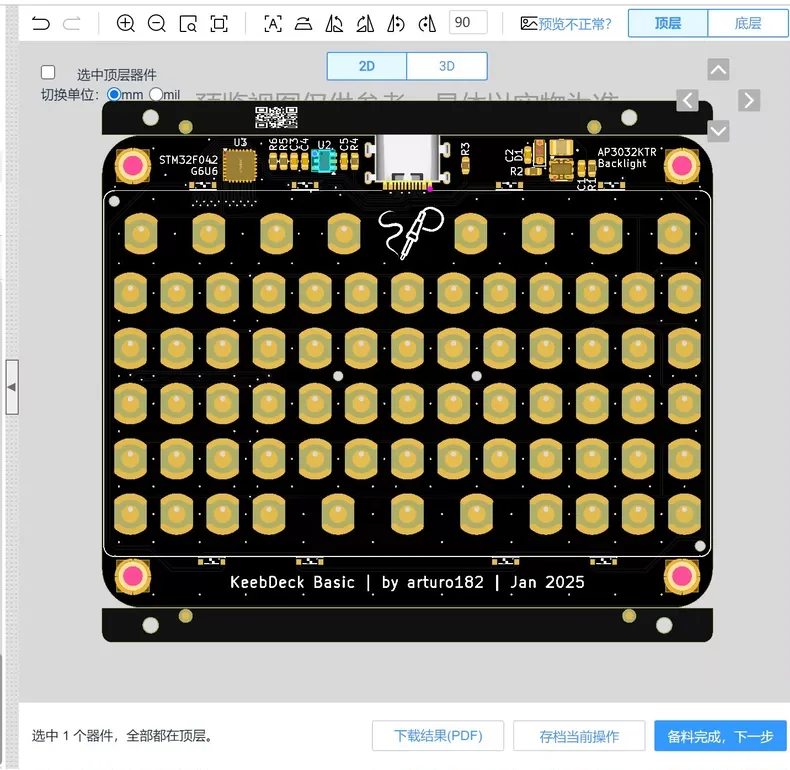This screenshot has width=790, height=770.
Task: Click the AP3032KTR Backlight label
Action: pos(627,157)
